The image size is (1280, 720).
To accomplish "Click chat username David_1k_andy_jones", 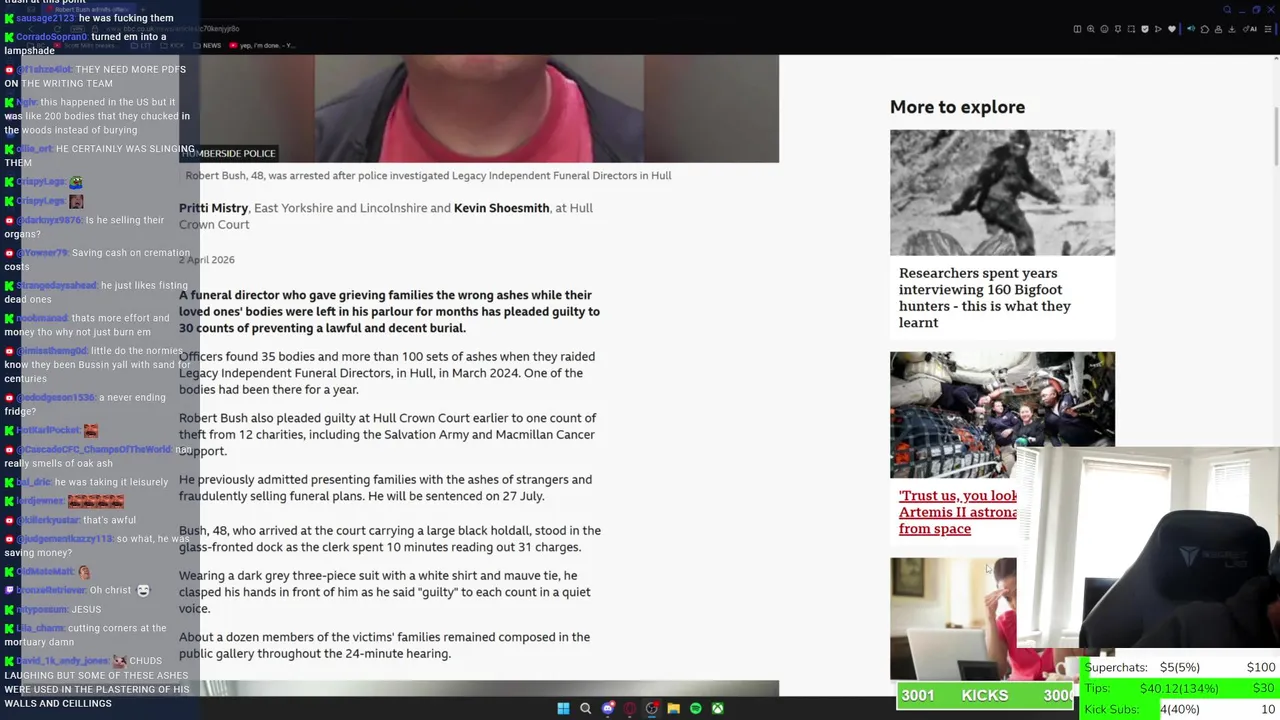I will click(x=62, y=661).
